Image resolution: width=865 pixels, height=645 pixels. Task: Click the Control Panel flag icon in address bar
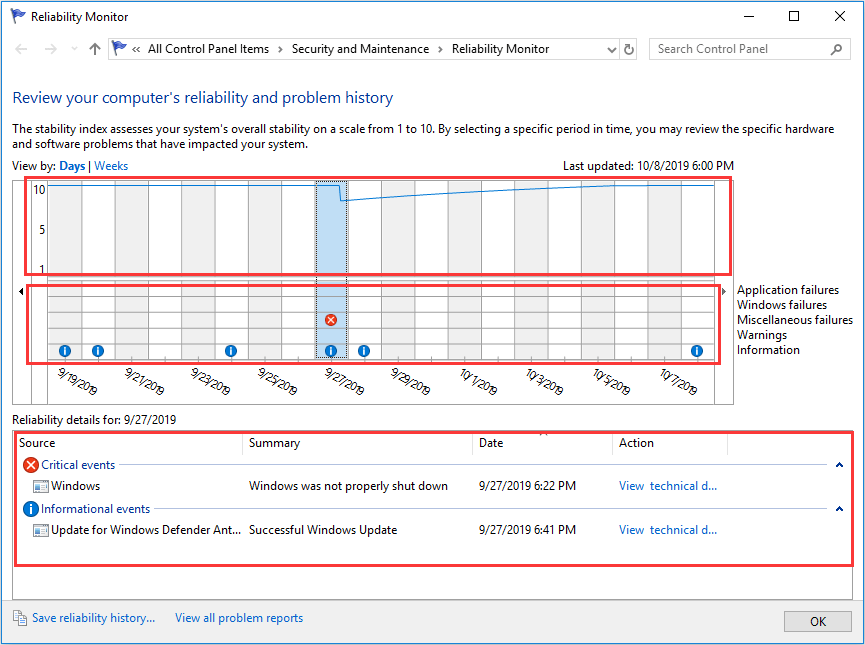pos(119,49)
